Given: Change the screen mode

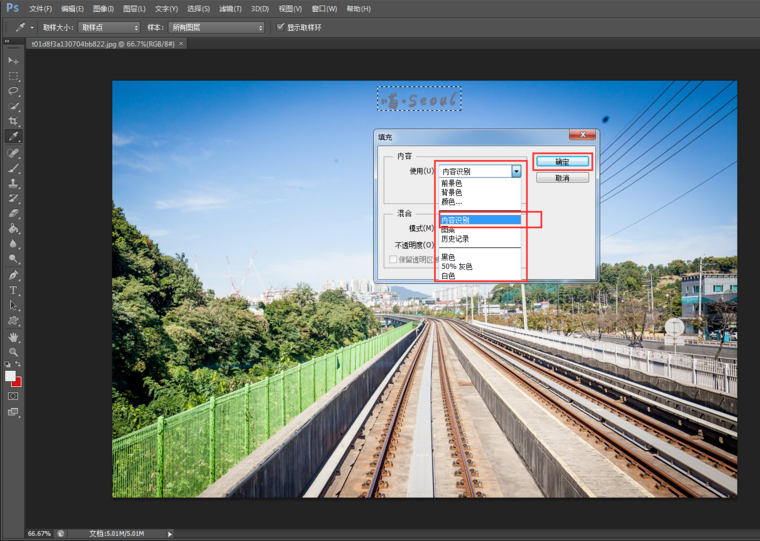Looking at the screenshot, I should click(x=13, y=412).
